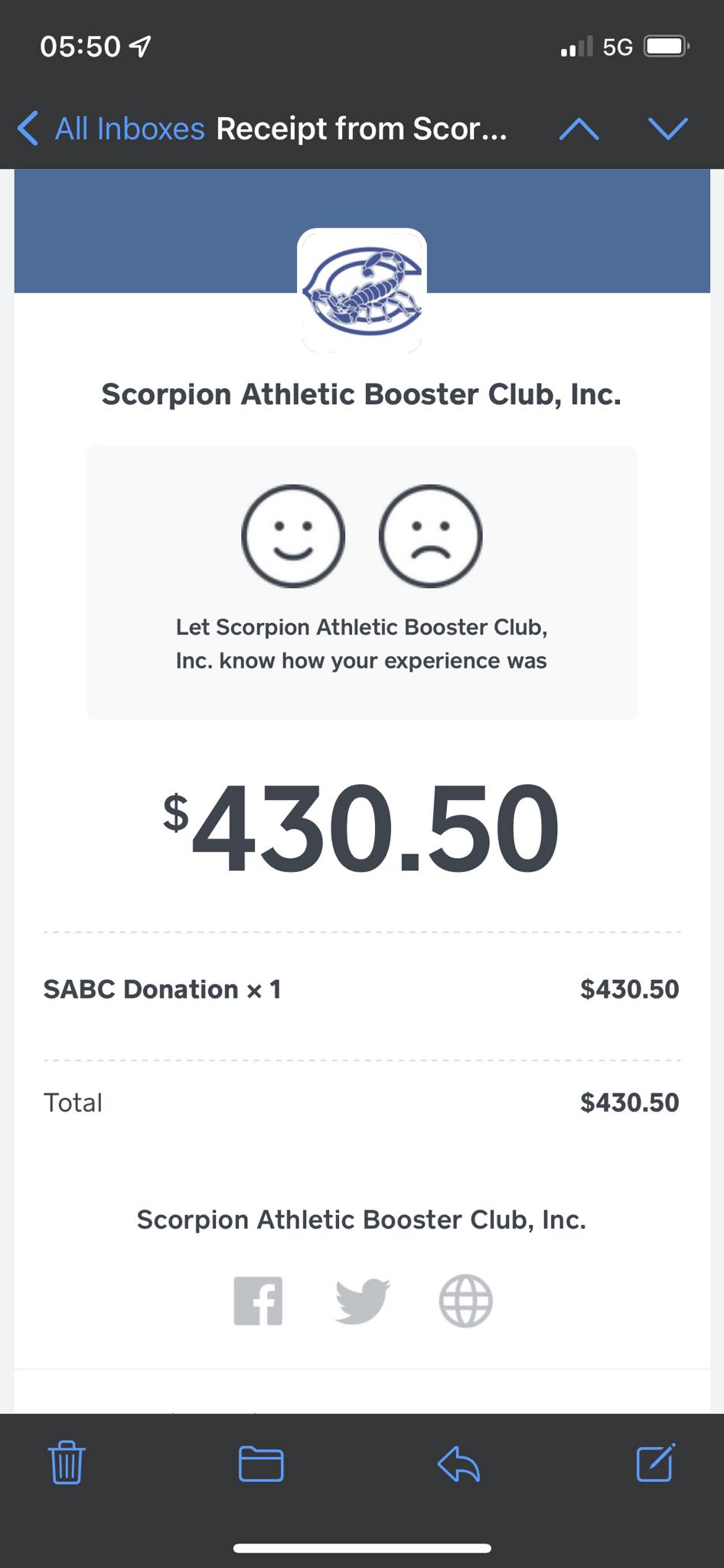Open the Facebook page icon
The image size is (724, 1568).
(x=258, y=1300)
